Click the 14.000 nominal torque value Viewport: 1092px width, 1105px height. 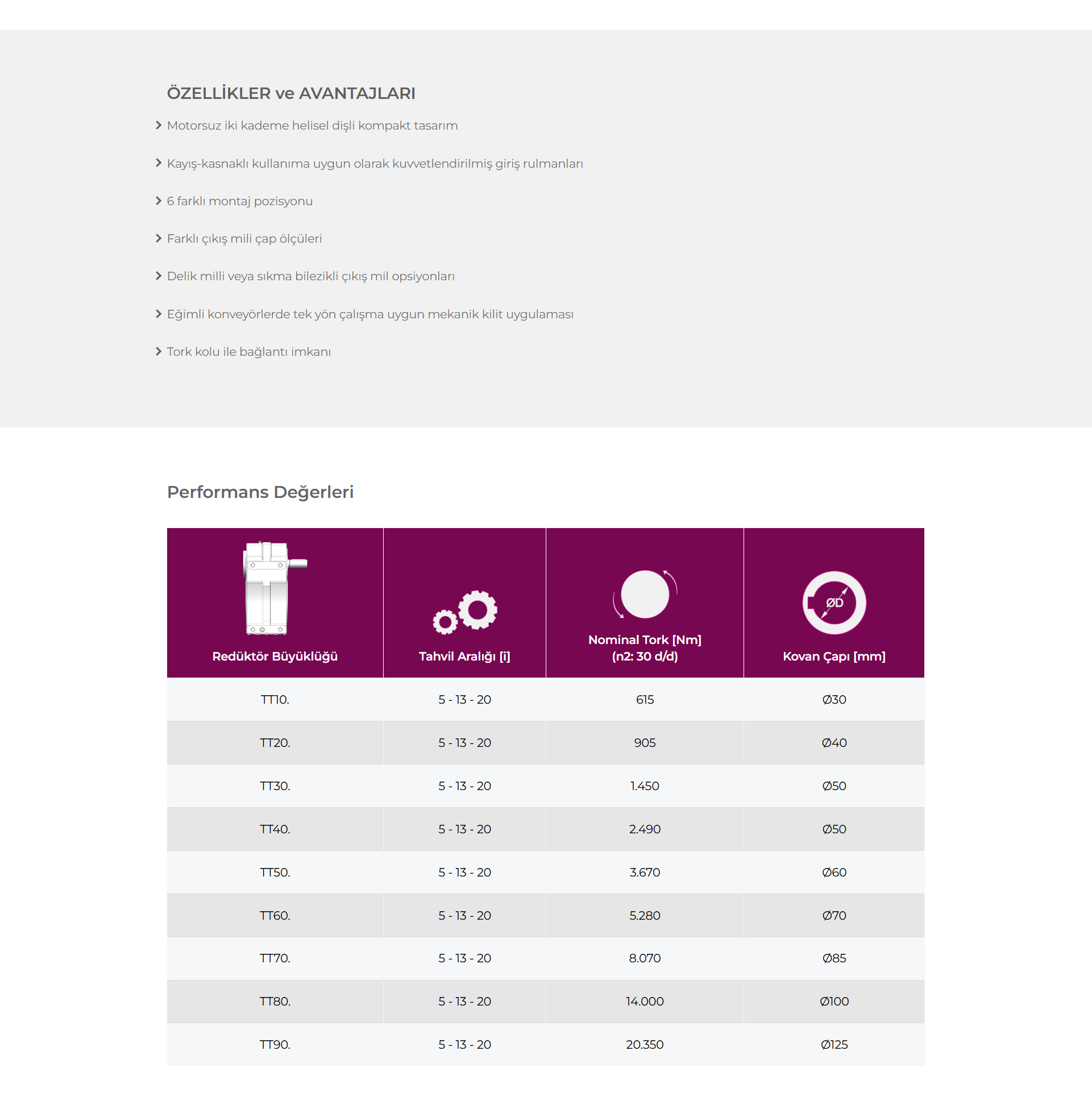(645, 1002)
